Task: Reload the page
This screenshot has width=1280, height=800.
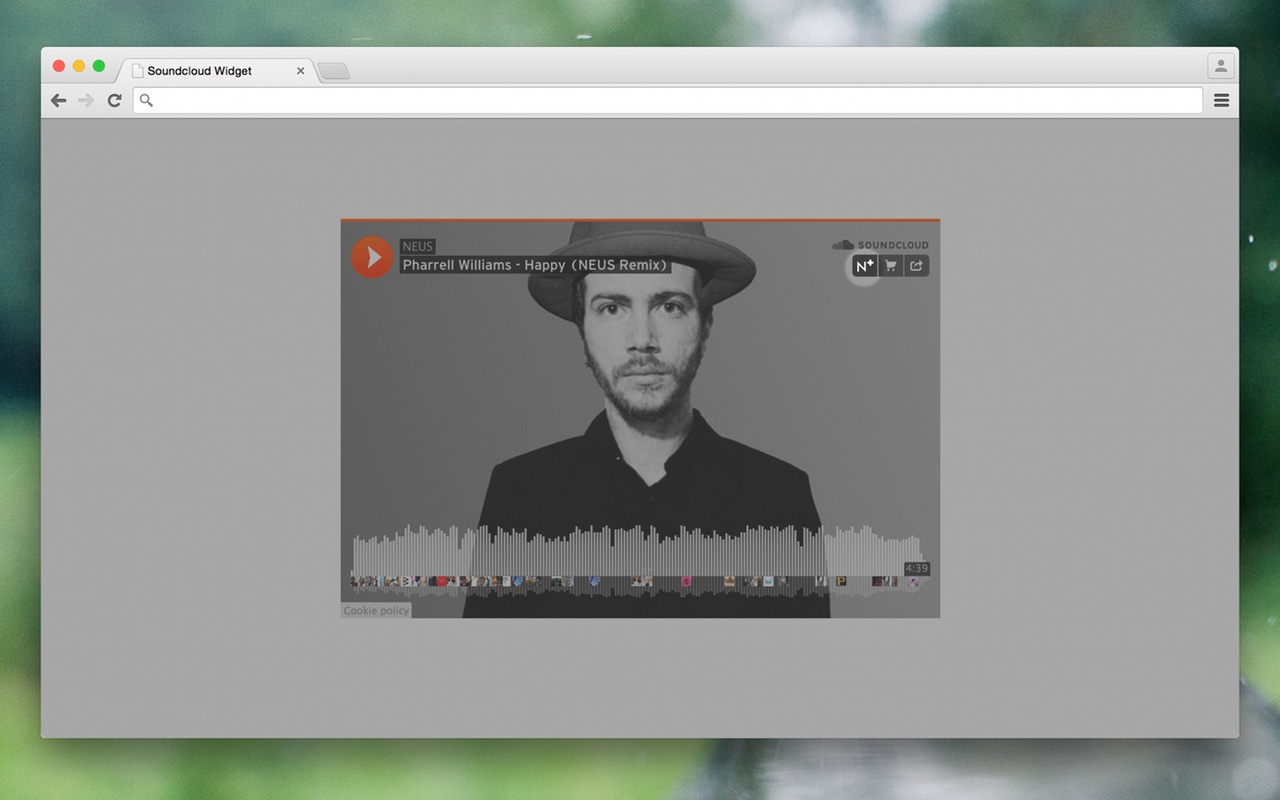Action: click(114, 100)
